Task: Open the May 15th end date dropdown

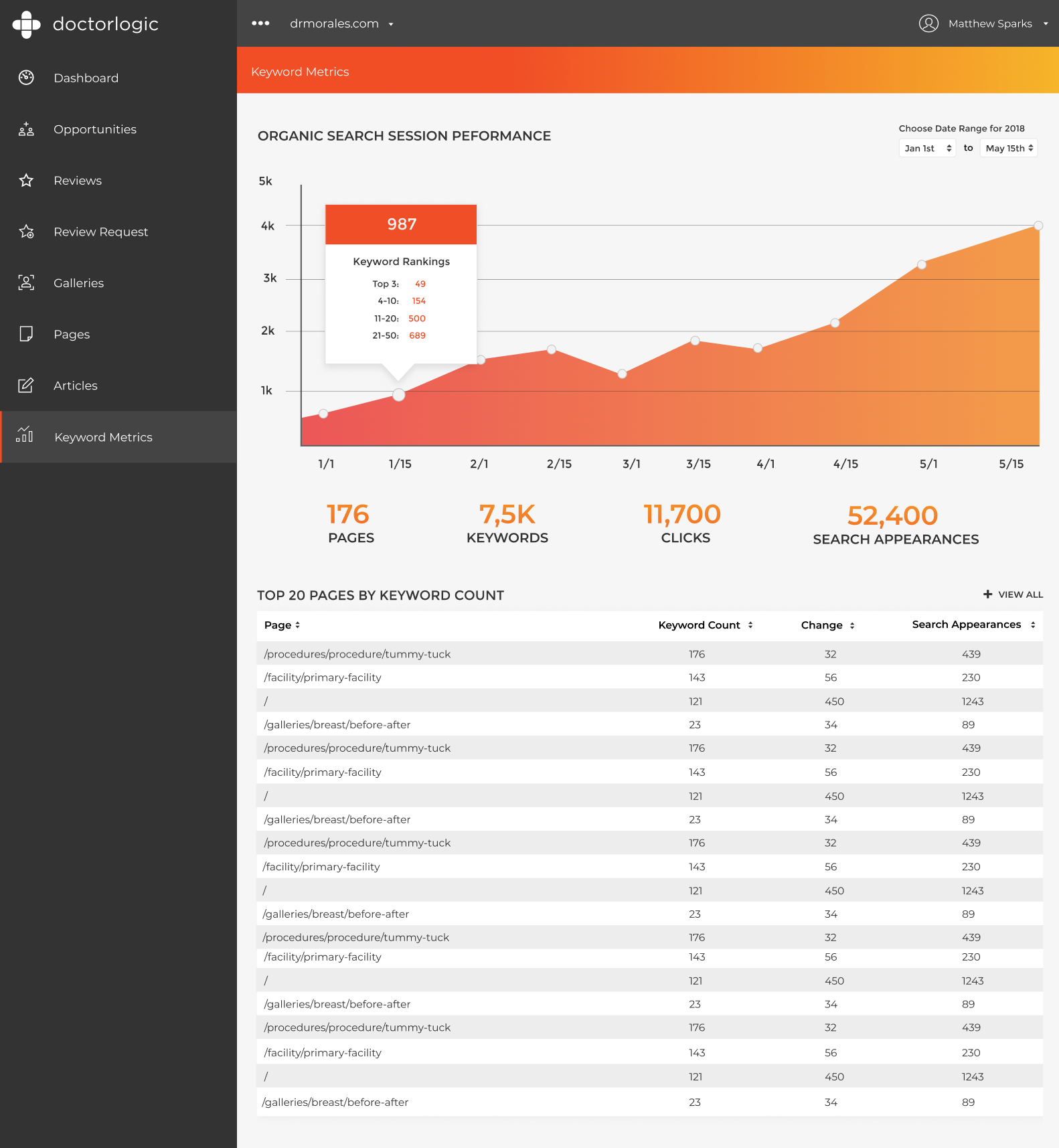Action: tap(1009, 148)
